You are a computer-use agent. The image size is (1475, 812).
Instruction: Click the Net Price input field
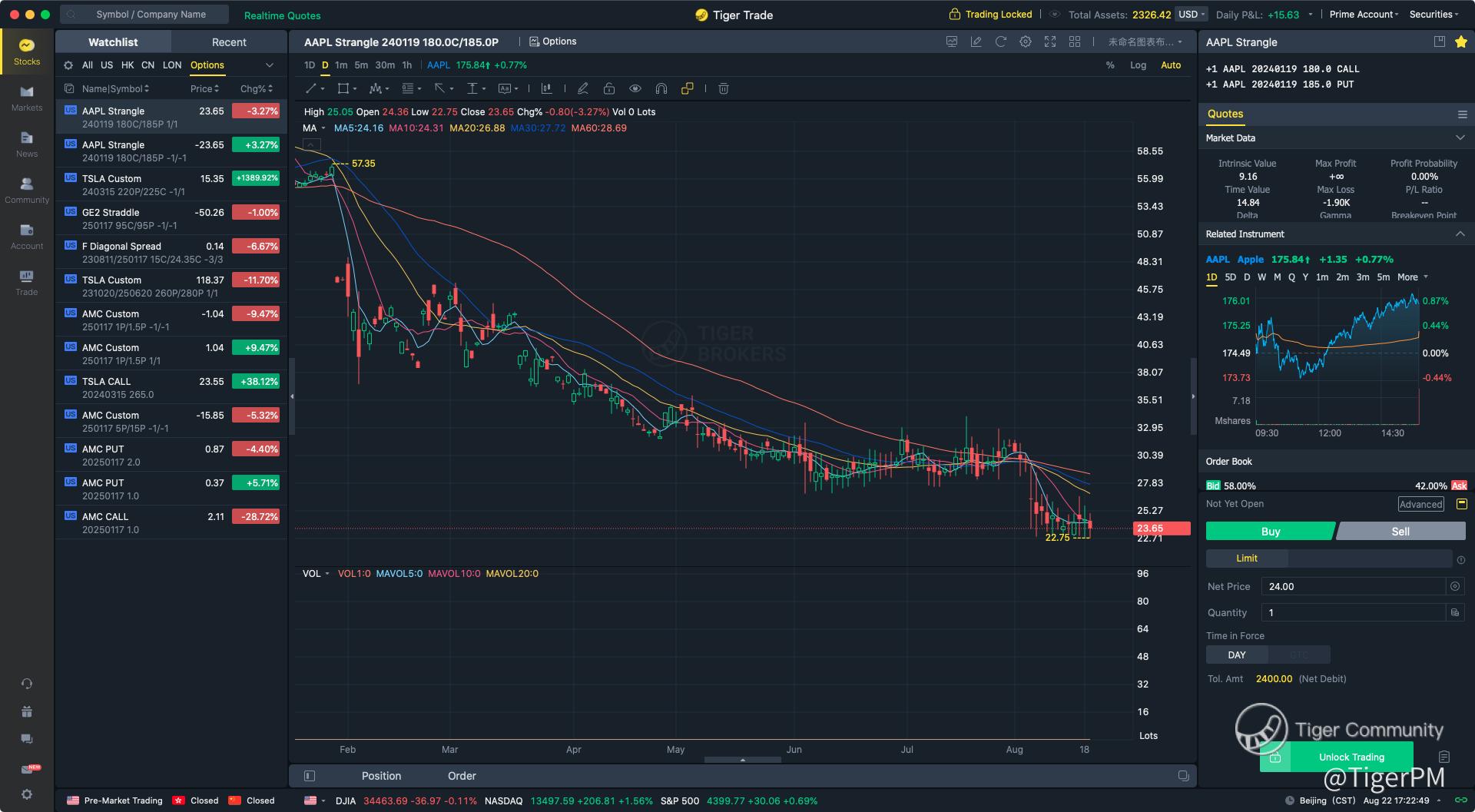[x=1355, y=587]
